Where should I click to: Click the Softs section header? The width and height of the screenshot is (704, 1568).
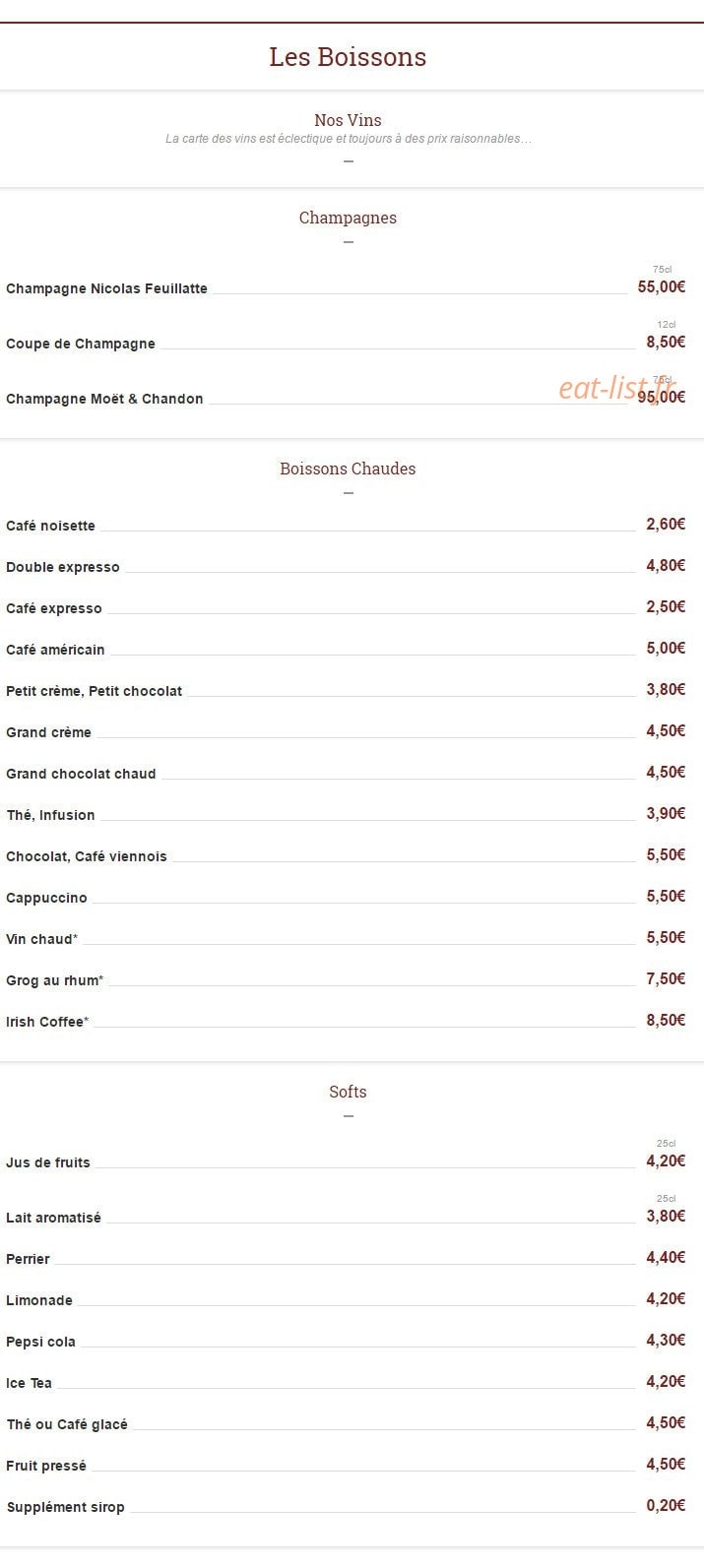pos(348,1092)
